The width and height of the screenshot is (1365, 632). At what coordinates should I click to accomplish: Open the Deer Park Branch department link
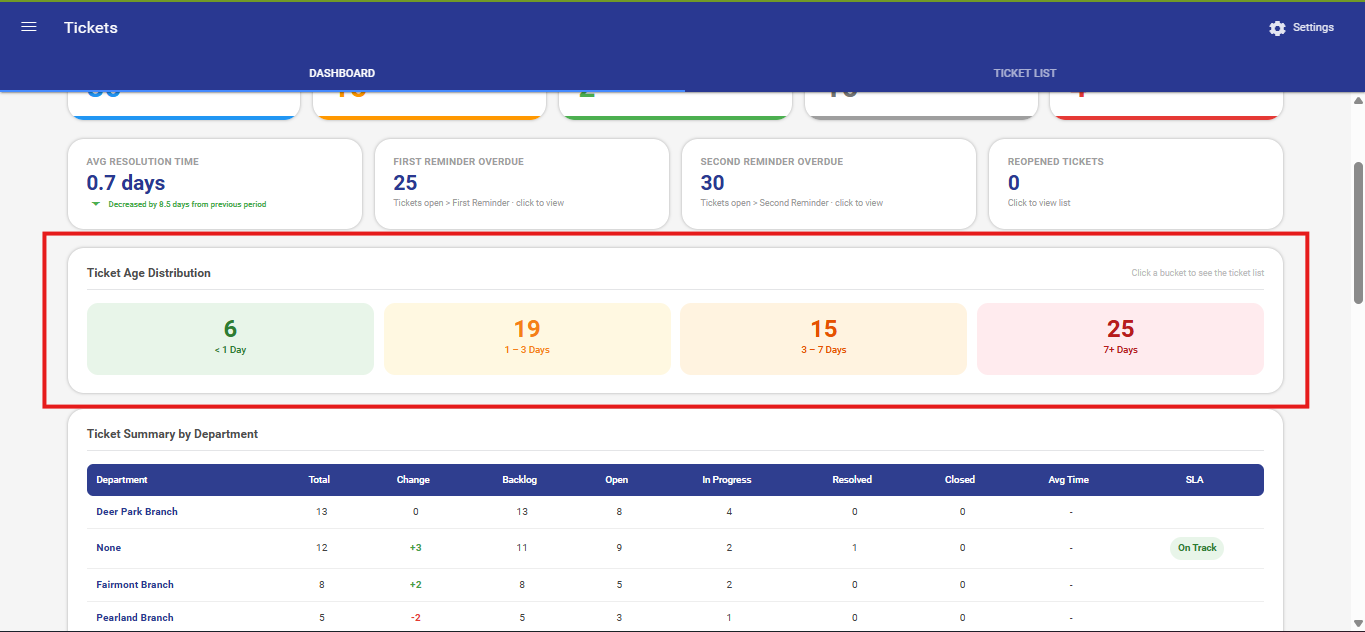[137, 512]
